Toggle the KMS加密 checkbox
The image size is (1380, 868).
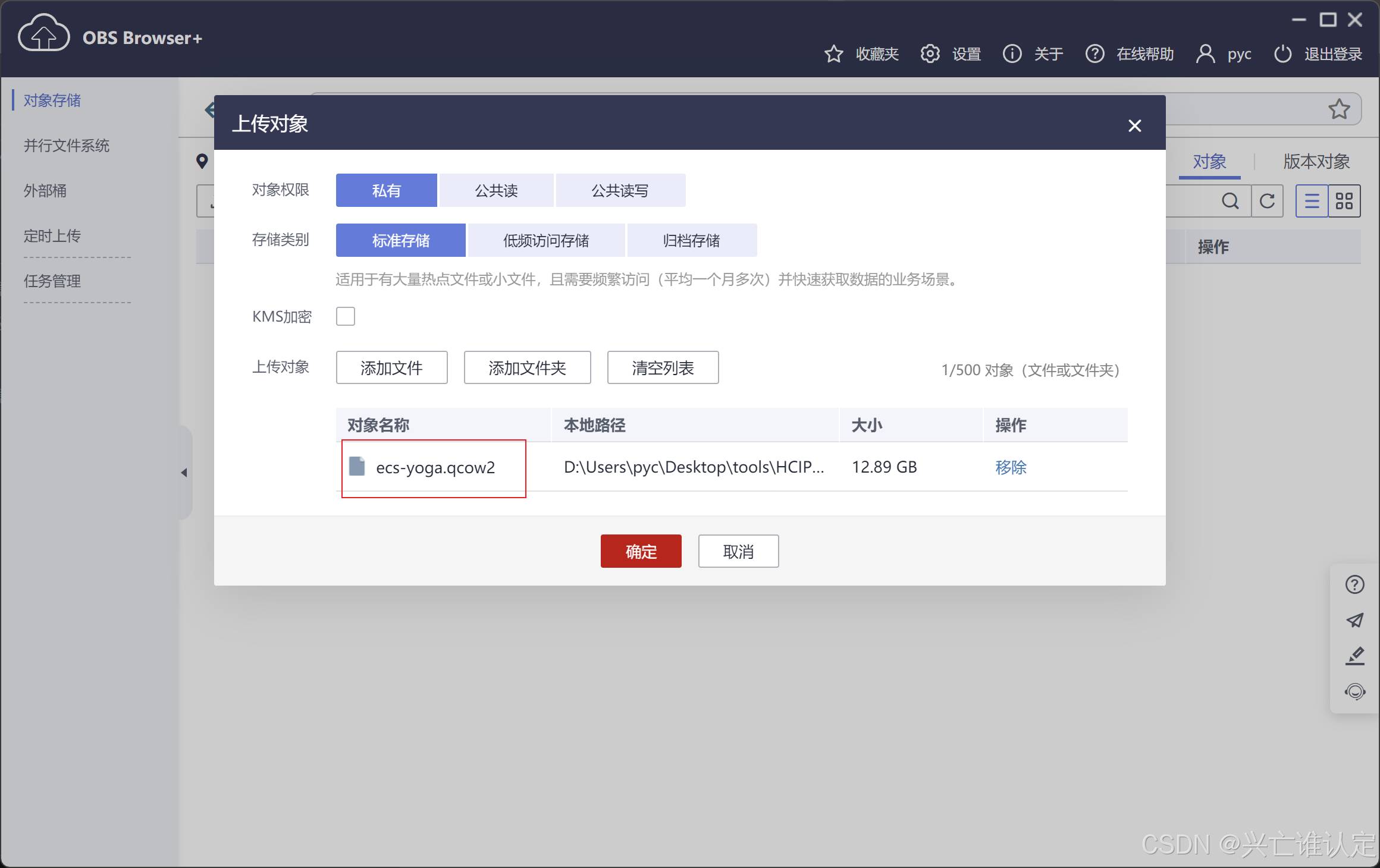click(x=346, y=316)
